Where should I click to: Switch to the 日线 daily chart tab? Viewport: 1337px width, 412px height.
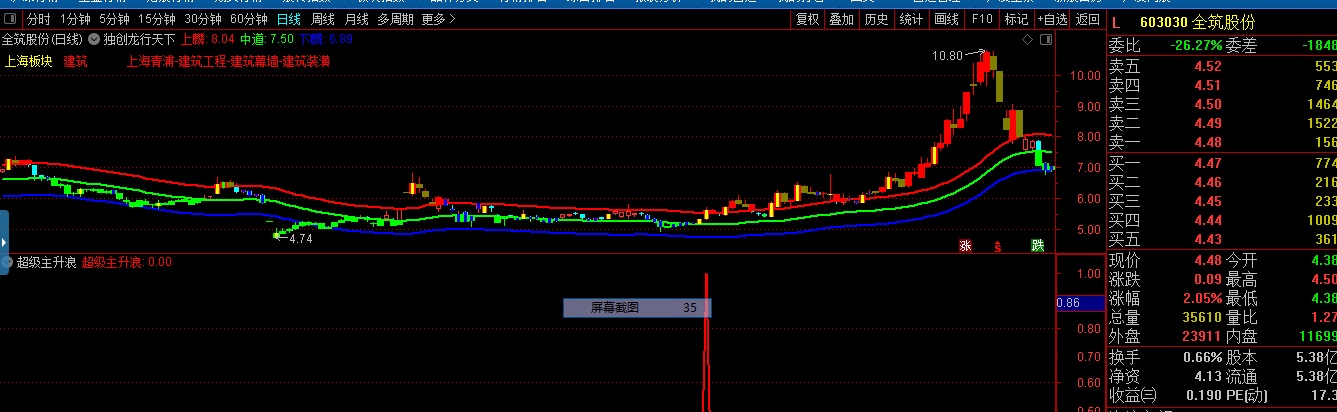[x=288, y=19]
